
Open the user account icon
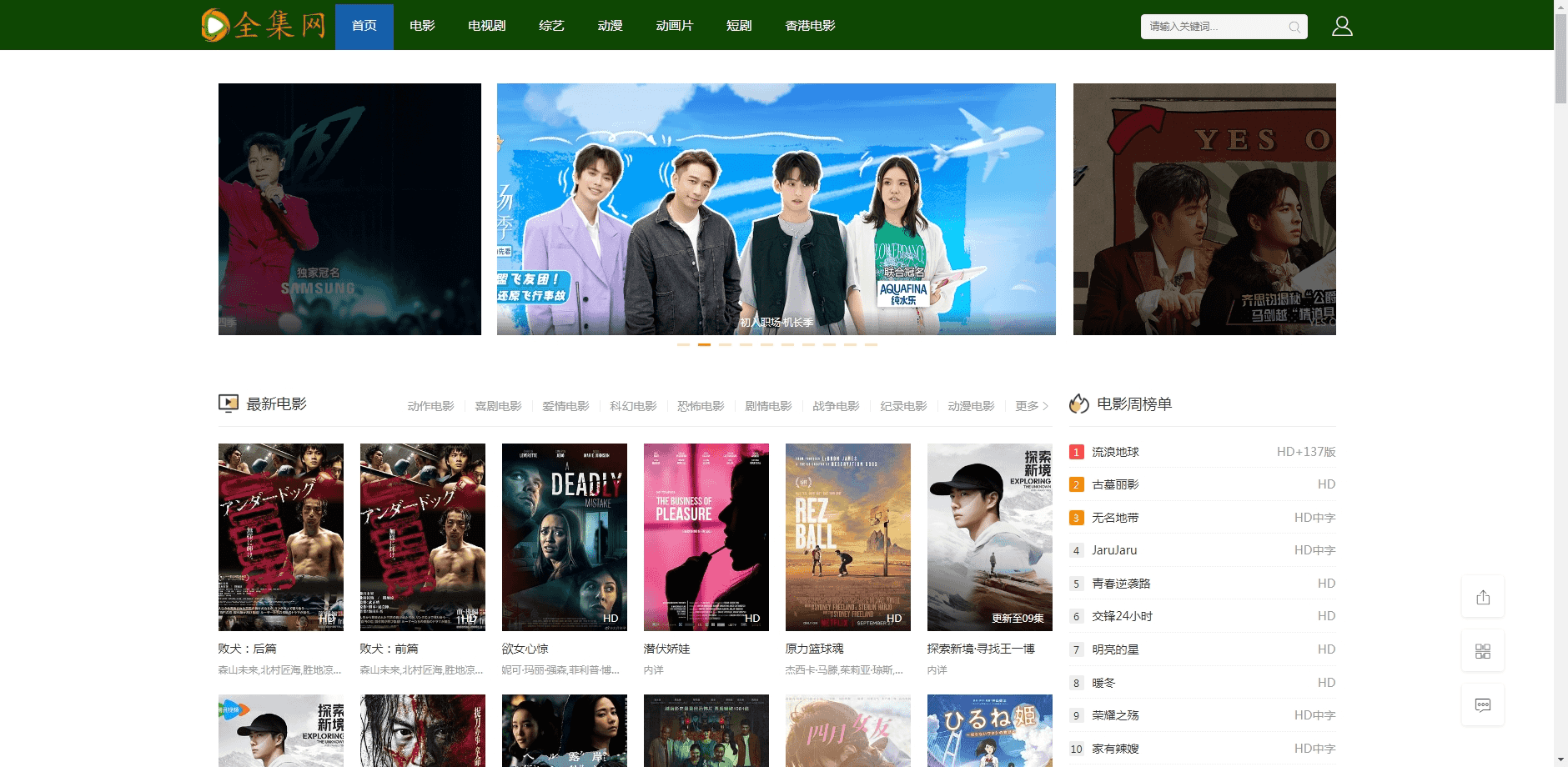1342,26
